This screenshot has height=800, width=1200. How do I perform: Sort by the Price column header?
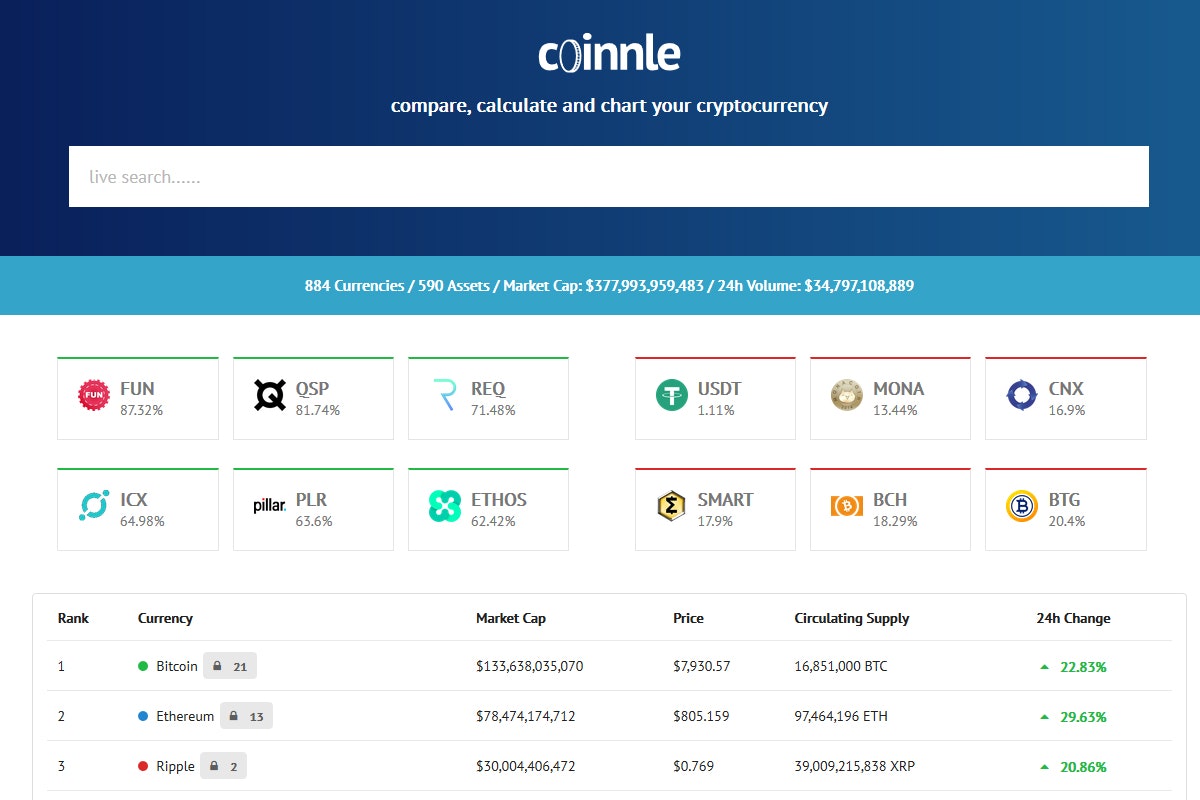(688, 618)
